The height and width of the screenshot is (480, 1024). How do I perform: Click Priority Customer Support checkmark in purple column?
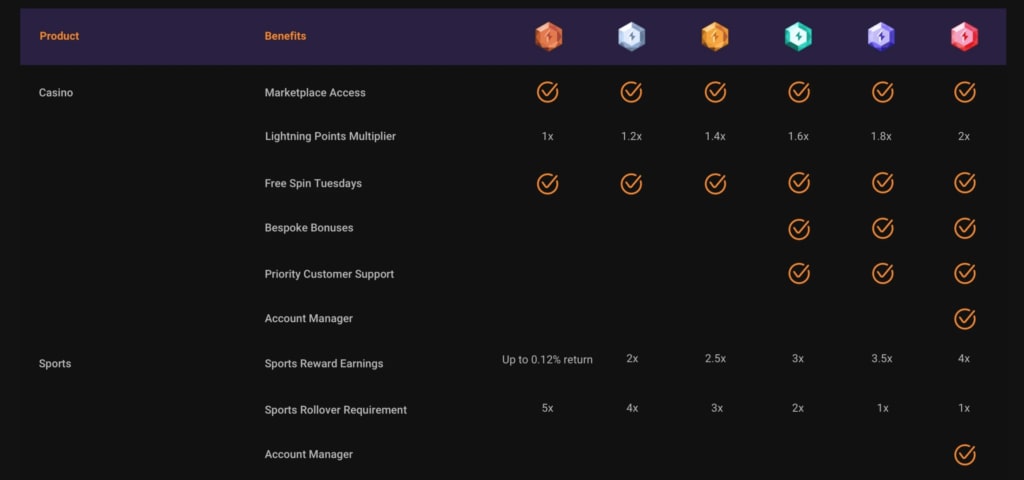883,273
